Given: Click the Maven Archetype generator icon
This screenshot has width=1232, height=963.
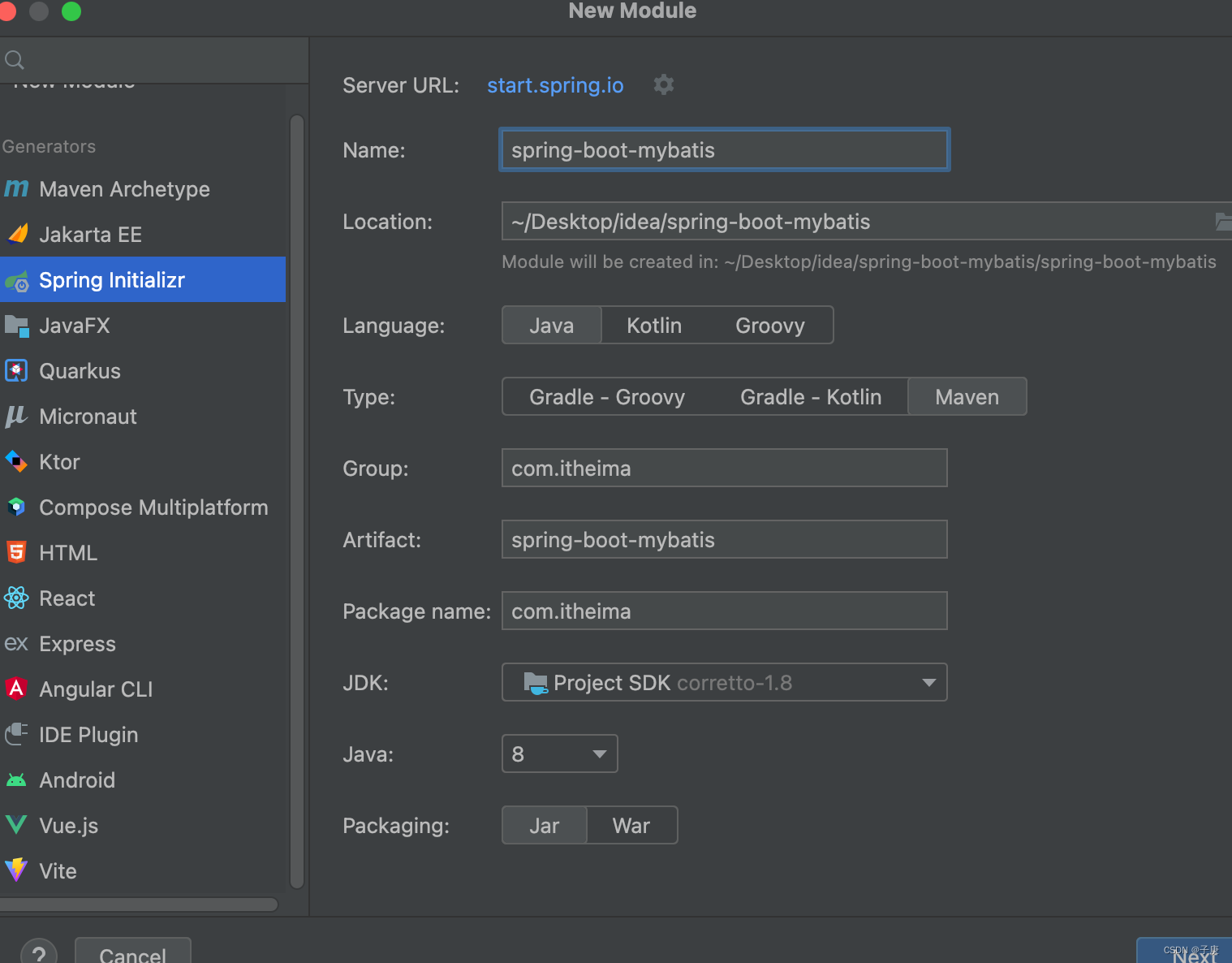Looking at the screenshot, I should (x=16, y=188).
